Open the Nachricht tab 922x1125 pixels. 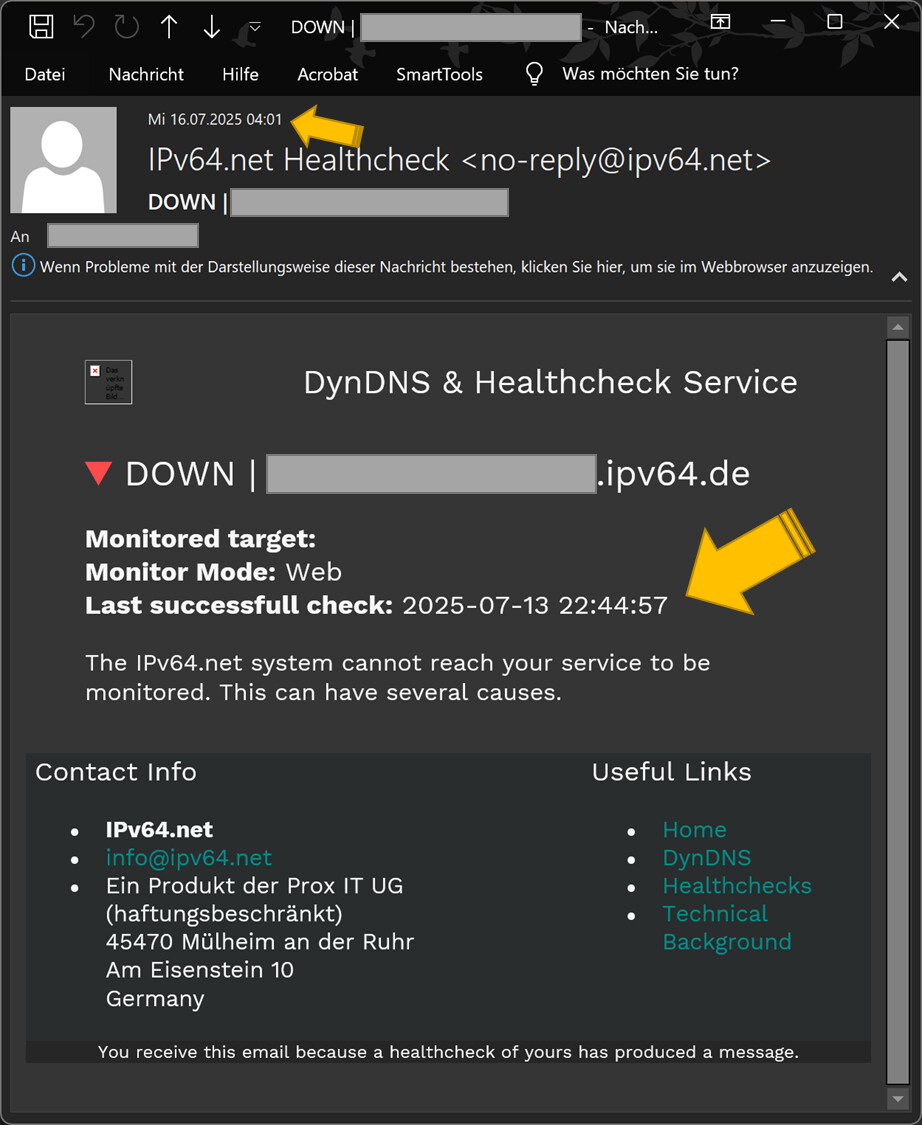146,74
